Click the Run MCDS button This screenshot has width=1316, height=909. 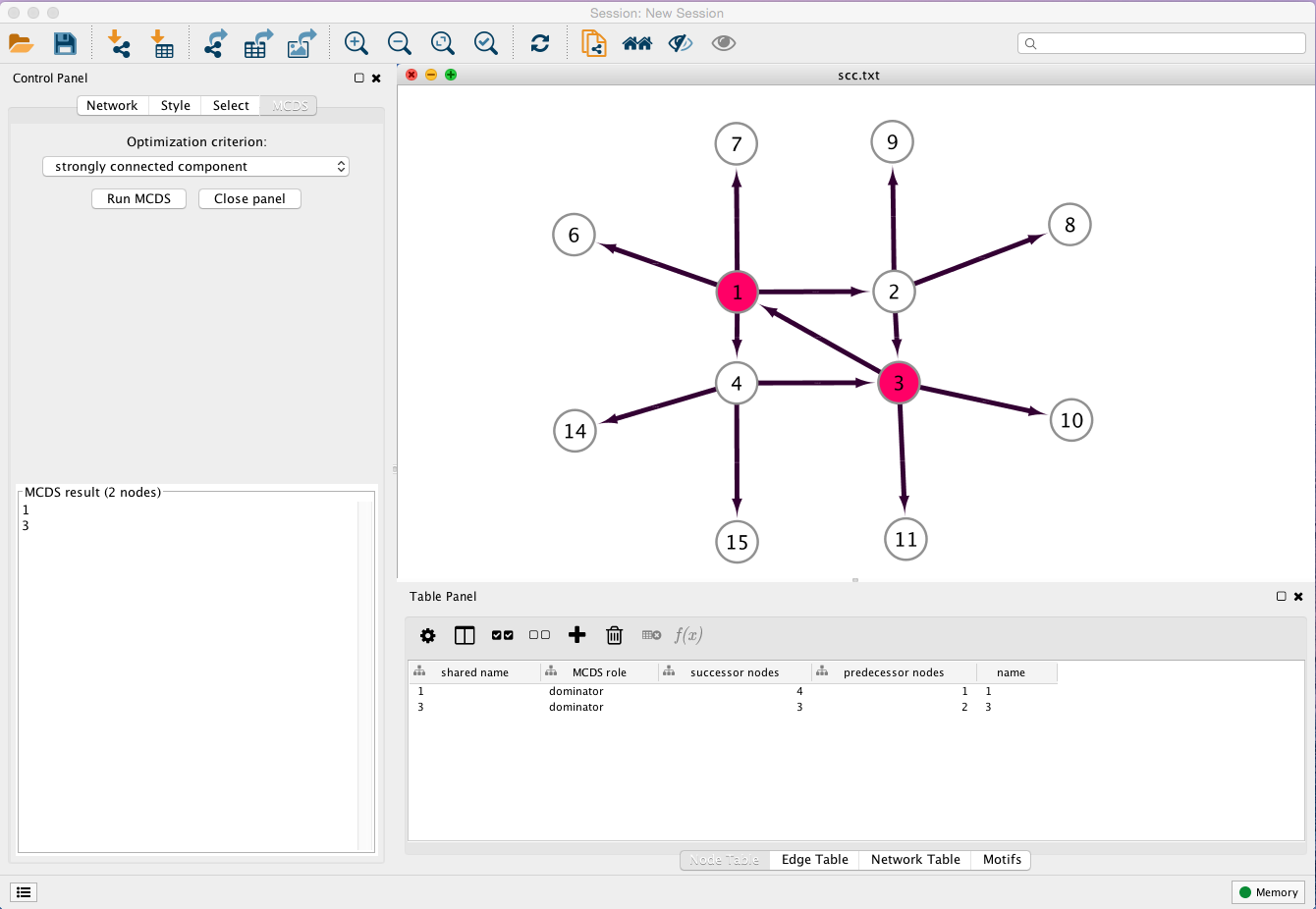coord(138,199)
